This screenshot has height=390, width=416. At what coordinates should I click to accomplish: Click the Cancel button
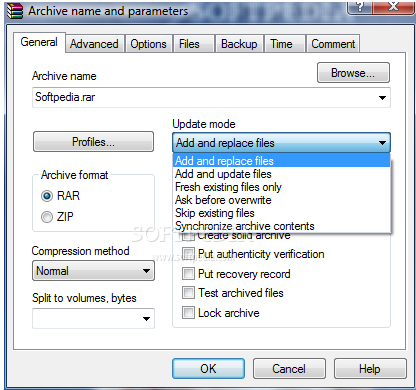click(289, 369)
